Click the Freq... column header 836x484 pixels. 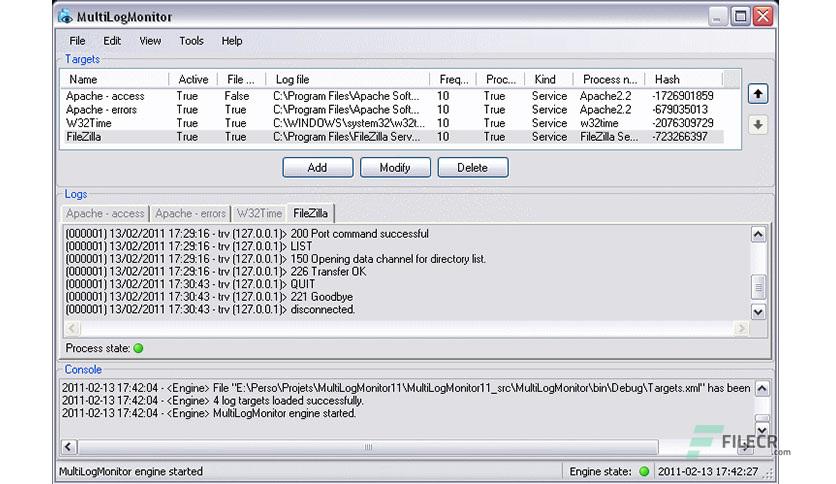click(x=453, y=79)
